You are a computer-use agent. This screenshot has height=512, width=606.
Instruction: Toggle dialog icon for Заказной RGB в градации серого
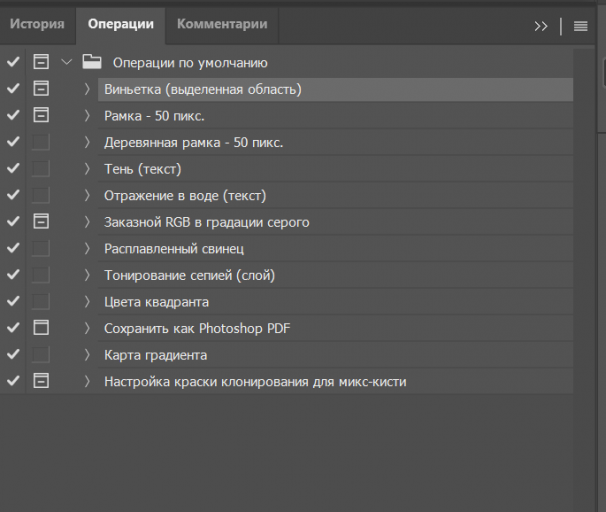pyautogui.click(x=41, y=221)
